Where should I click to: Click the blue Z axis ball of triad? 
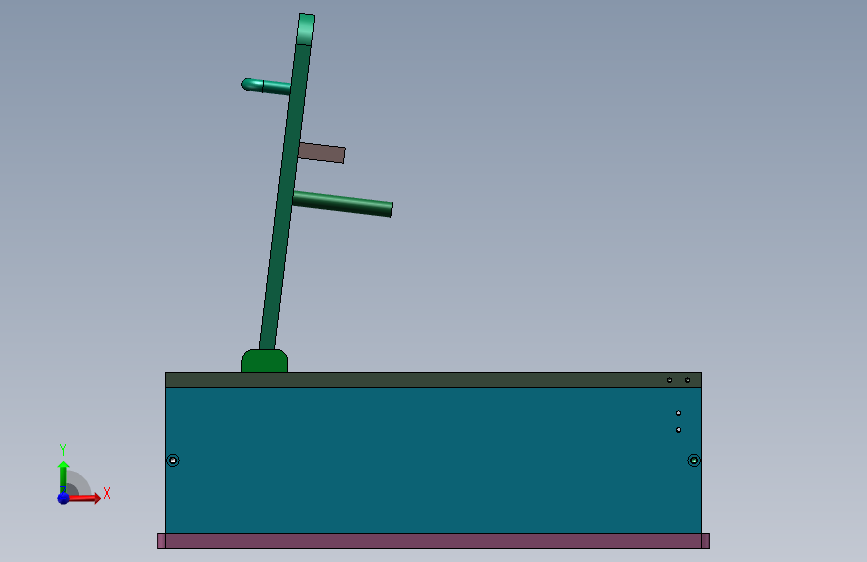pos(63,498)
